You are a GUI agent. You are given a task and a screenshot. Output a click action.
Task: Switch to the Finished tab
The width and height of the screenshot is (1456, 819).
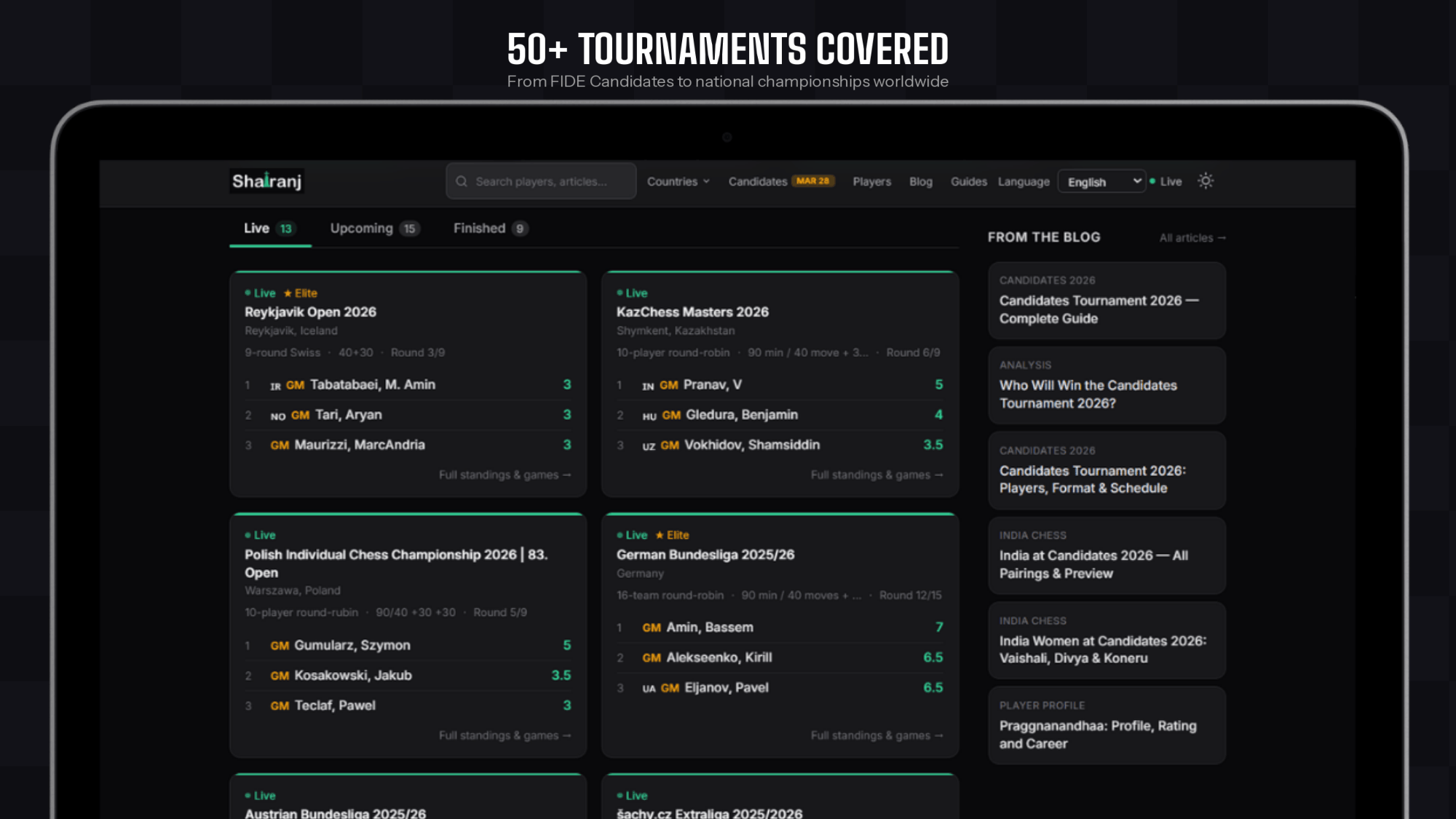coord(490,229)
